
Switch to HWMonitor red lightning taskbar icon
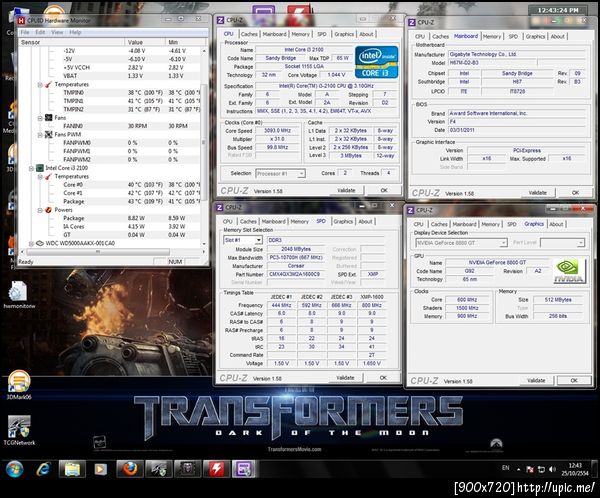coord(216,469)
